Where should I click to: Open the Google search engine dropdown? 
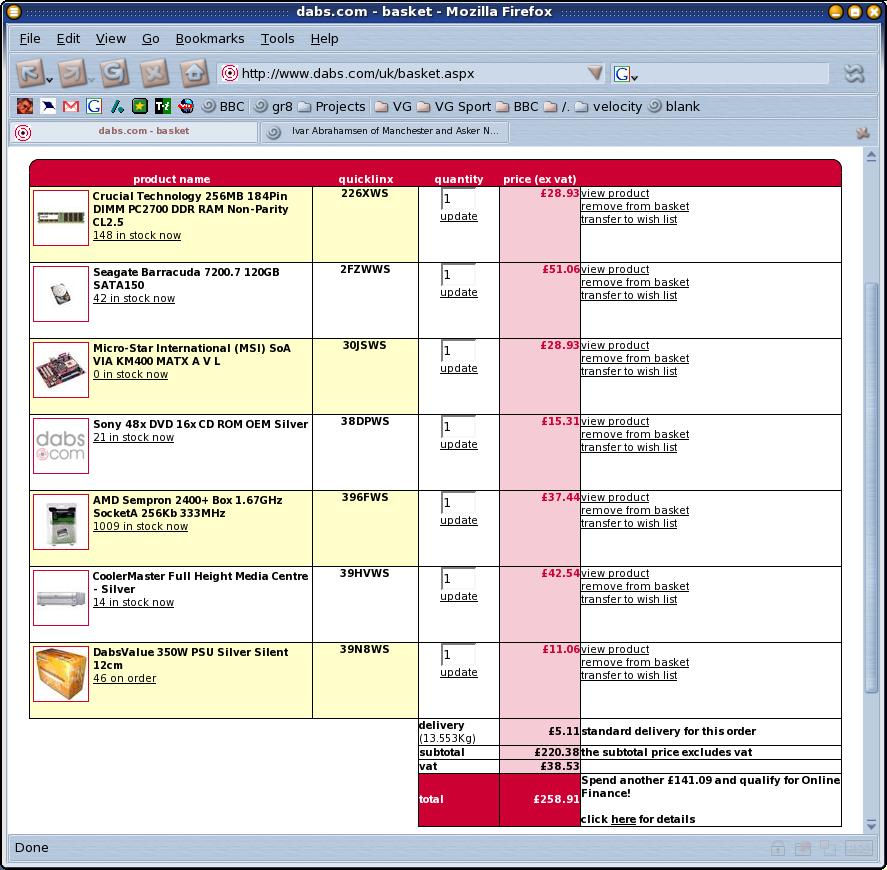coord(626,74)
